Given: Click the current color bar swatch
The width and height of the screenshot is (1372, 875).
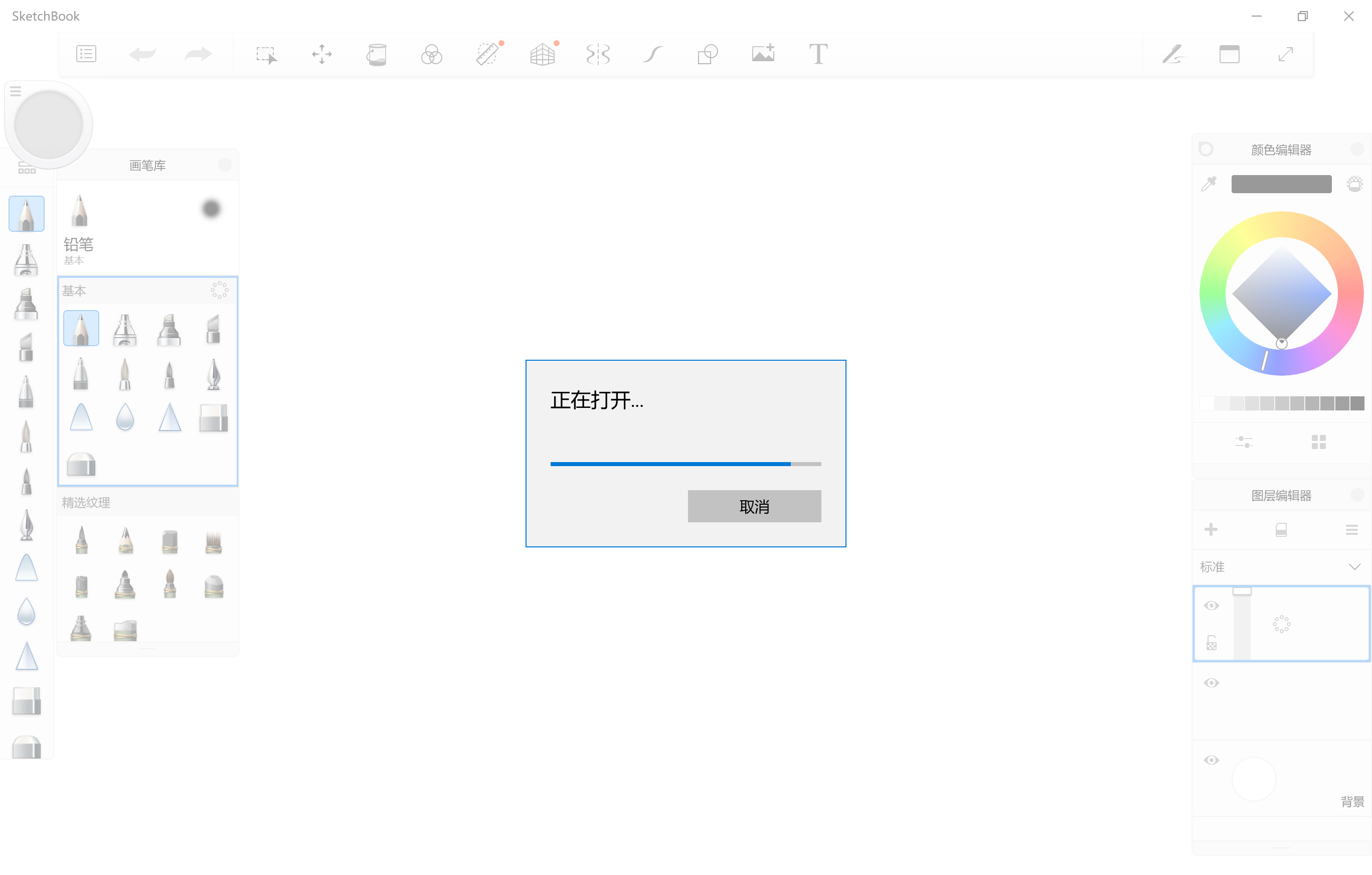Looking at the screenshot, I should (1281, 184).
